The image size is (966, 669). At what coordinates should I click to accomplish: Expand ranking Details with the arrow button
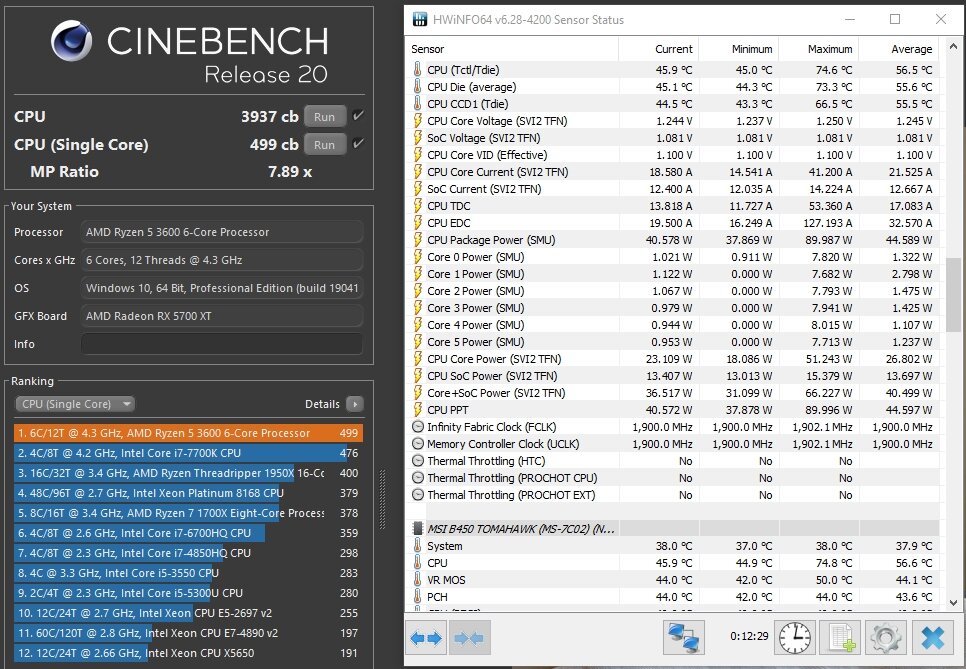click(355, 404)
